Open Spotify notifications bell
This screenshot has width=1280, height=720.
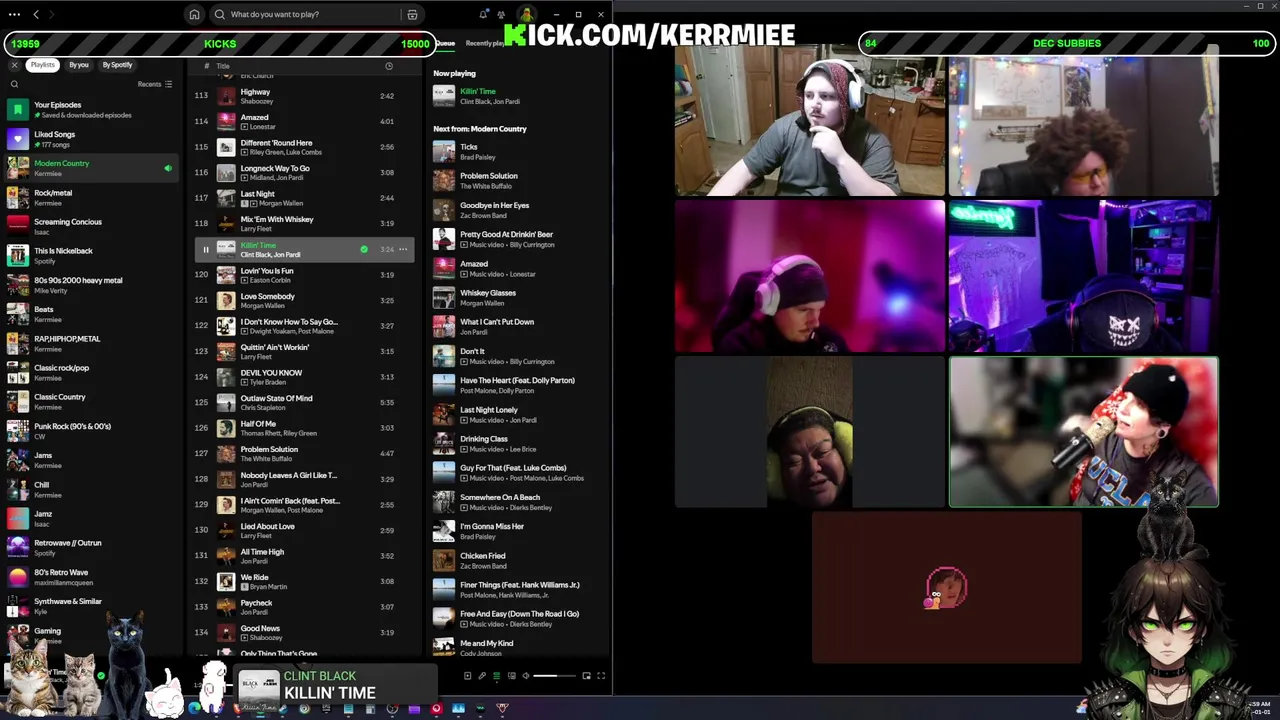(484, 14)
